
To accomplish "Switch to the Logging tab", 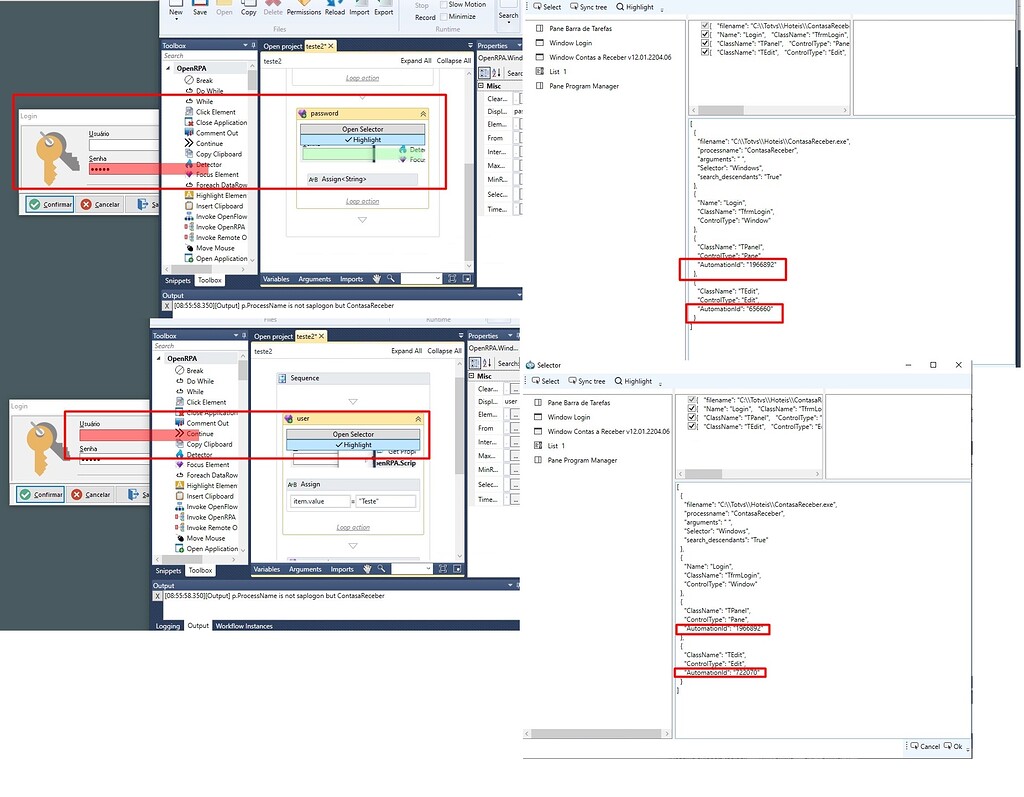I will 166,626.
